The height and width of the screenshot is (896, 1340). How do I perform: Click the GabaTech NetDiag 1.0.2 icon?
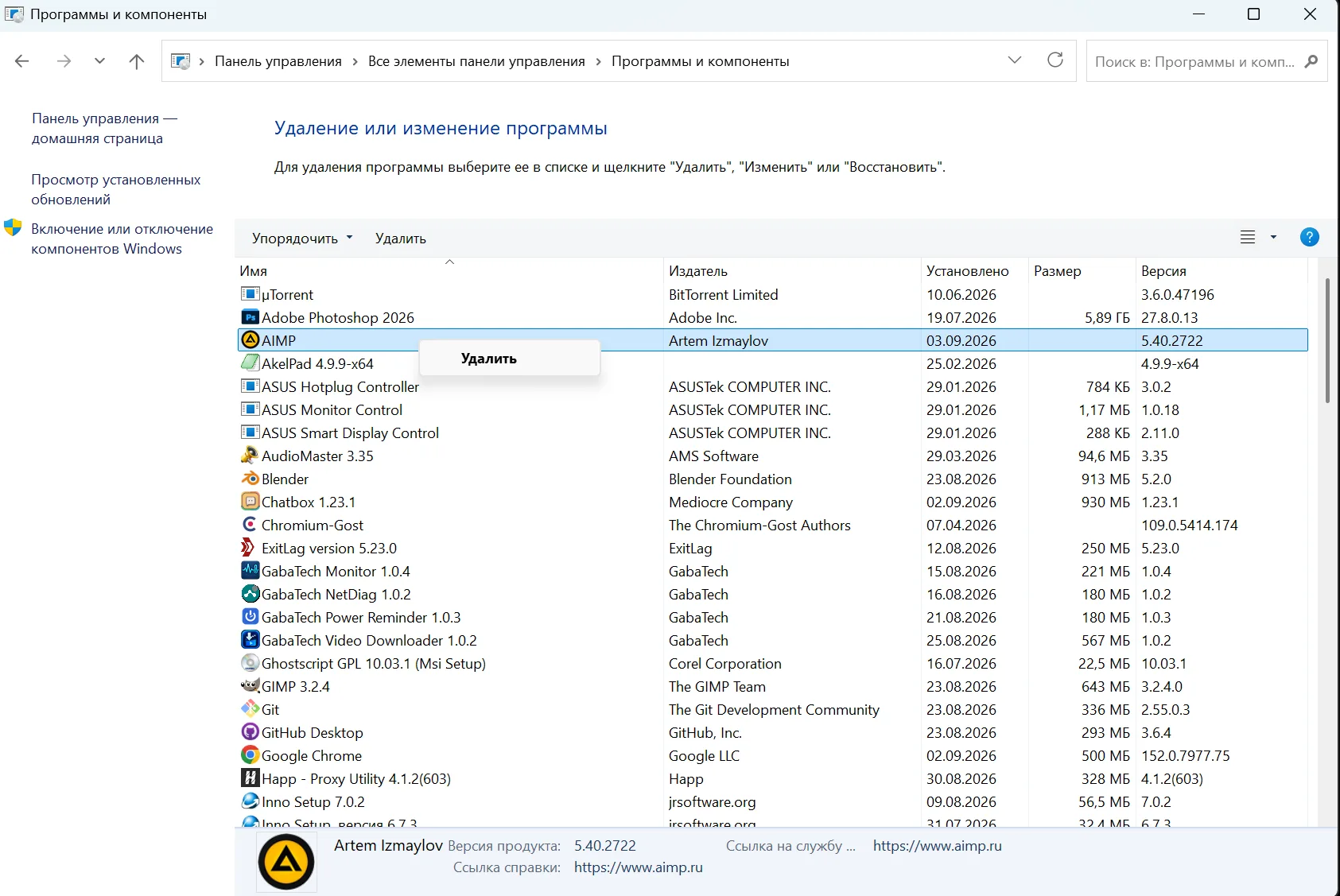(250, 594)
